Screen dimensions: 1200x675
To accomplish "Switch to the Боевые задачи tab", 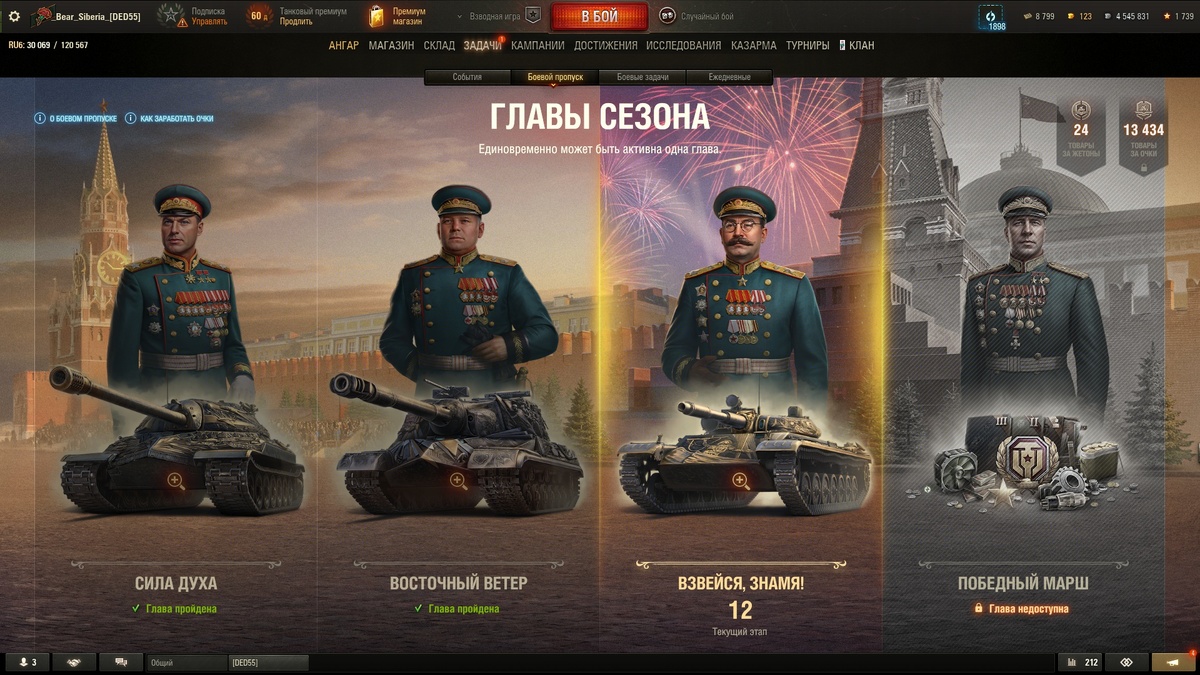I will coord(642,77).
